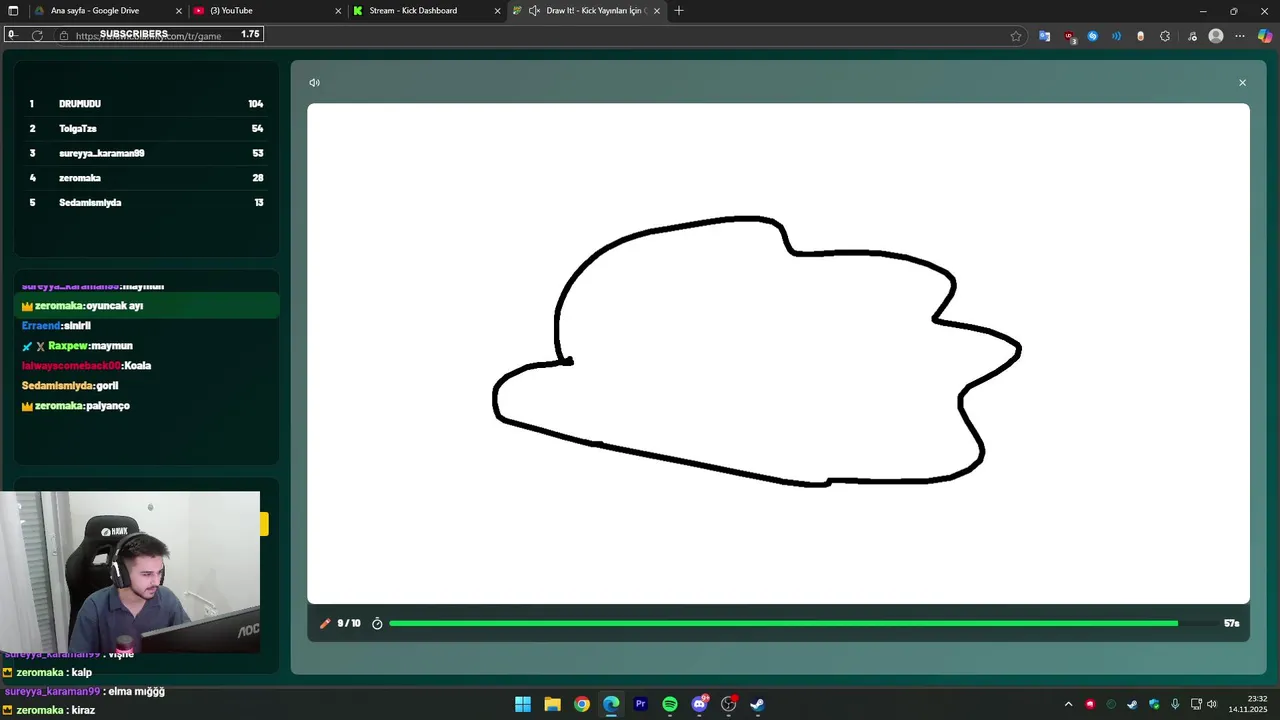The image size is (1280, 720).
Task: Open a new browser tab
Action: tap(679, 11)
